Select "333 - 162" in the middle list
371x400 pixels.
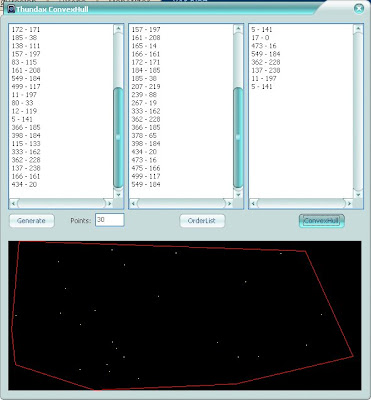[x=146, y=111]
